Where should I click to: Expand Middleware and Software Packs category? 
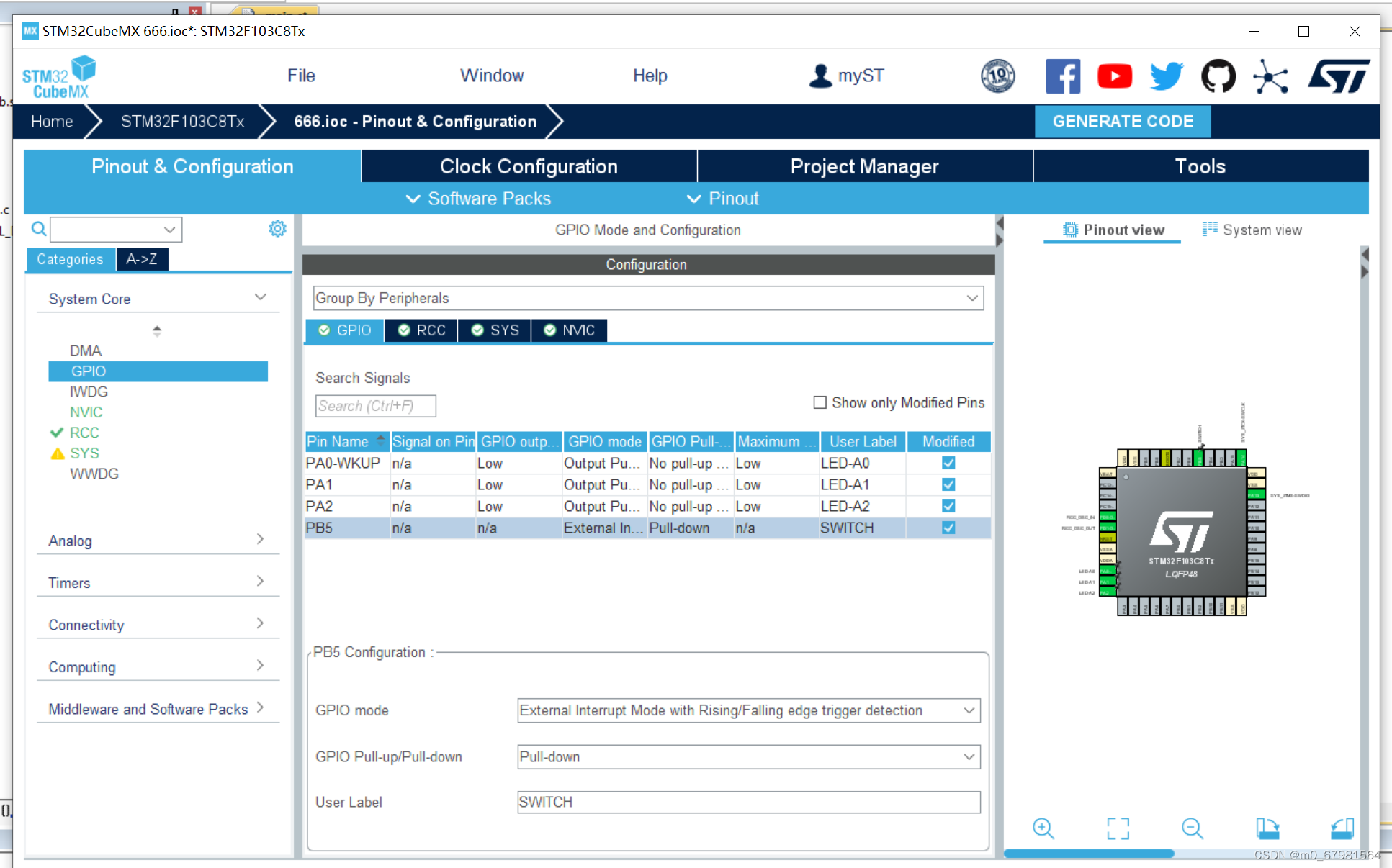(261, 707)
